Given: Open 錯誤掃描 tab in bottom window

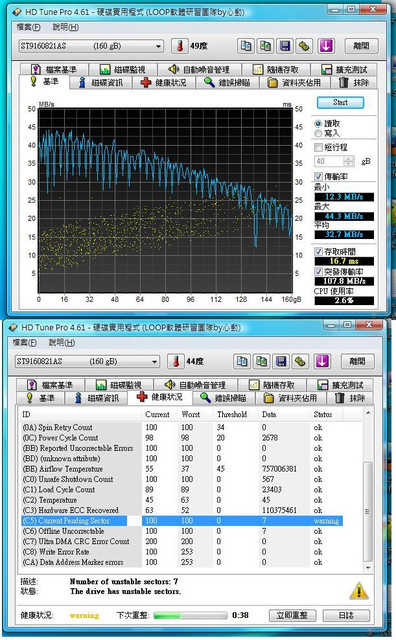Looking at the screenshot, I should (224, 398).
